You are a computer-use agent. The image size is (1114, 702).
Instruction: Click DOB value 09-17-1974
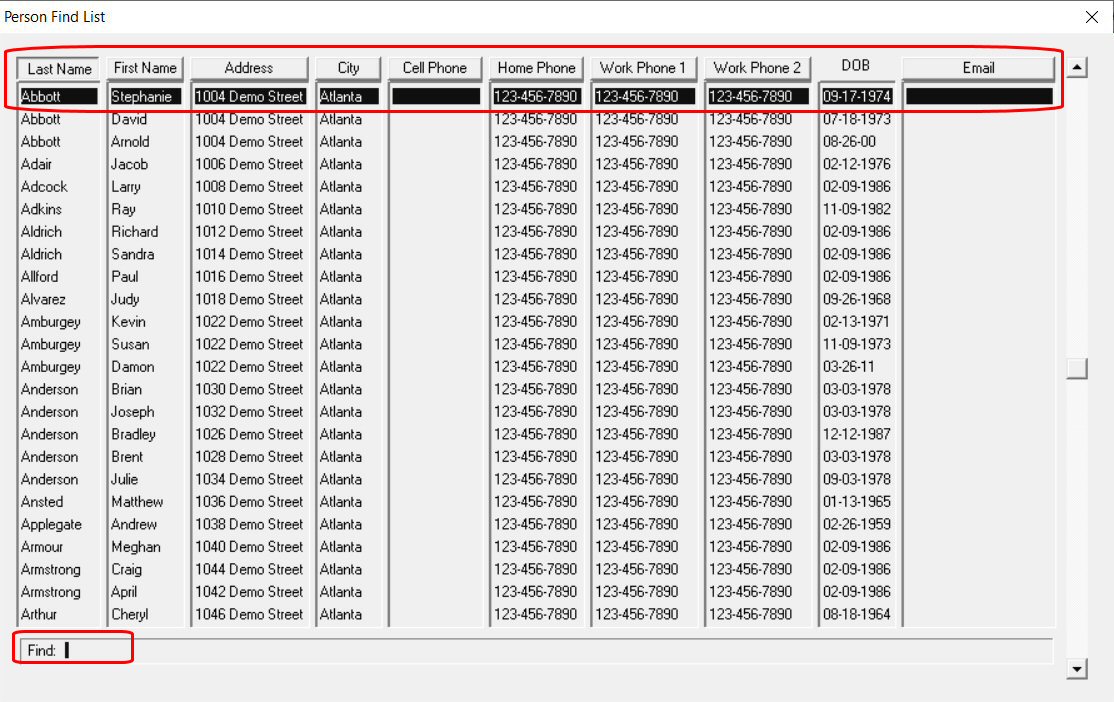[x=857, y=97]
